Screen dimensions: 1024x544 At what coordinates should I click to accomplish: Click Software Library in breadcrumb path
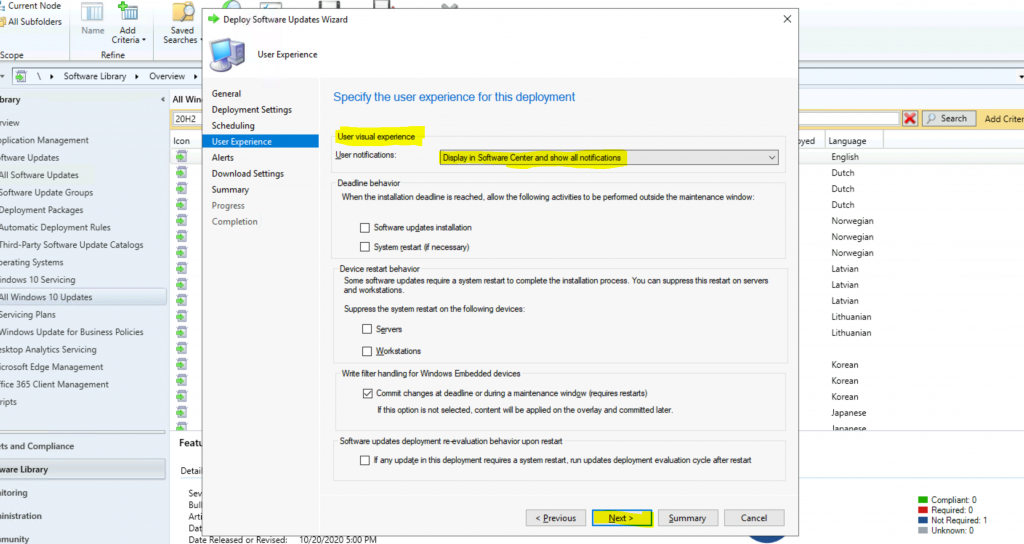(x=95, y=76)
